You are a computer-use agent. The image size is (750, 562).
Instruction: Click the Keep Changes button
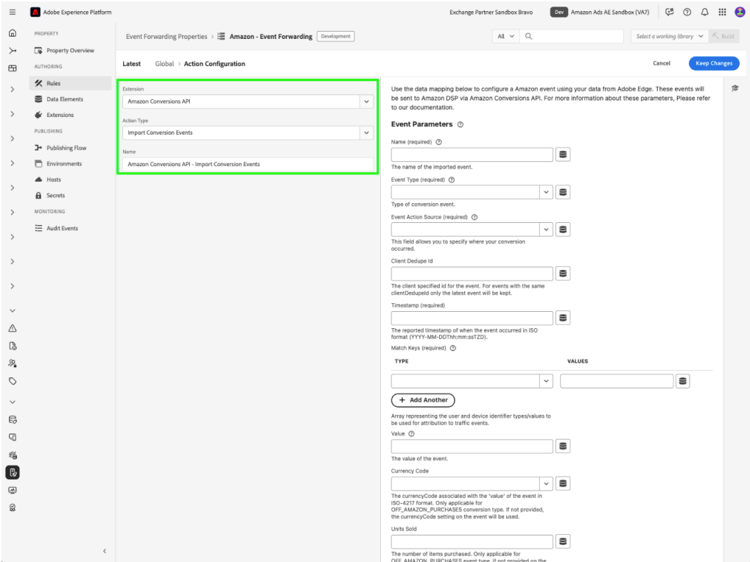pyautogui.click(x=714, y=63)
